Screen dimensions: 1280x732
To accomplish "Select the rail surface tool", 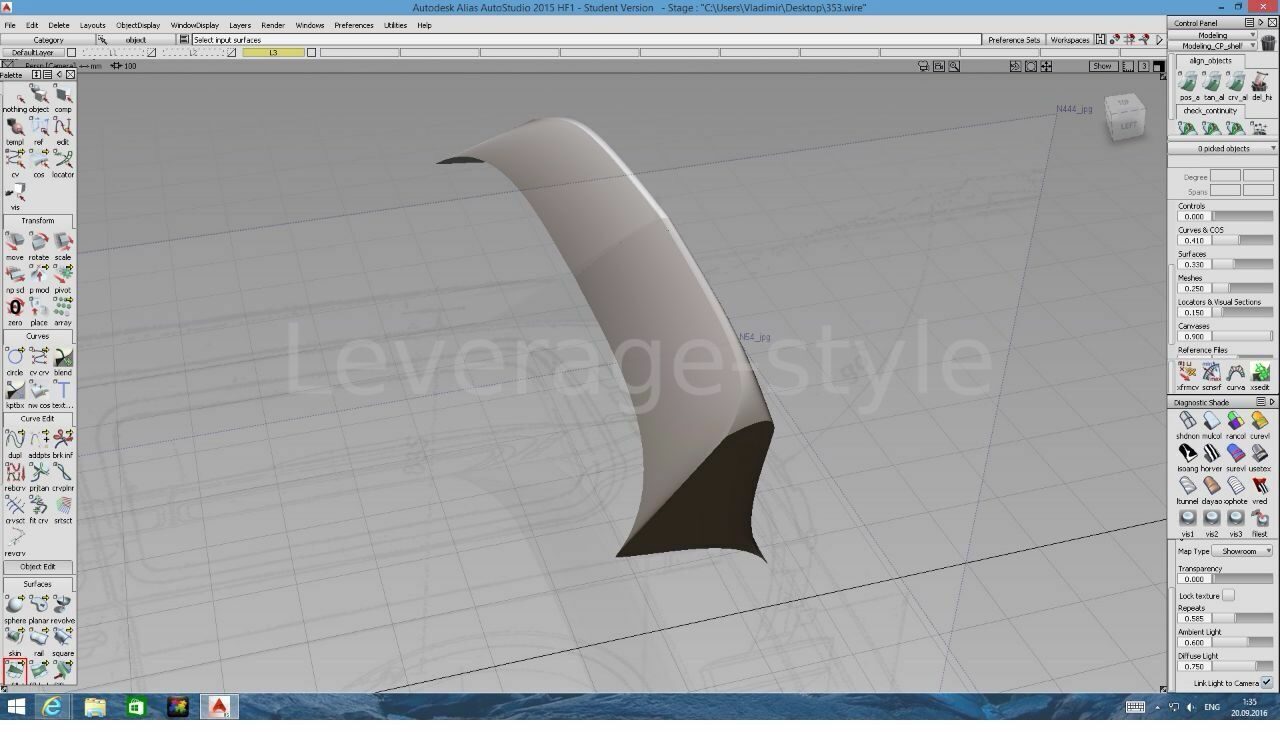I will pyautogui.click(x=39, y=640).
